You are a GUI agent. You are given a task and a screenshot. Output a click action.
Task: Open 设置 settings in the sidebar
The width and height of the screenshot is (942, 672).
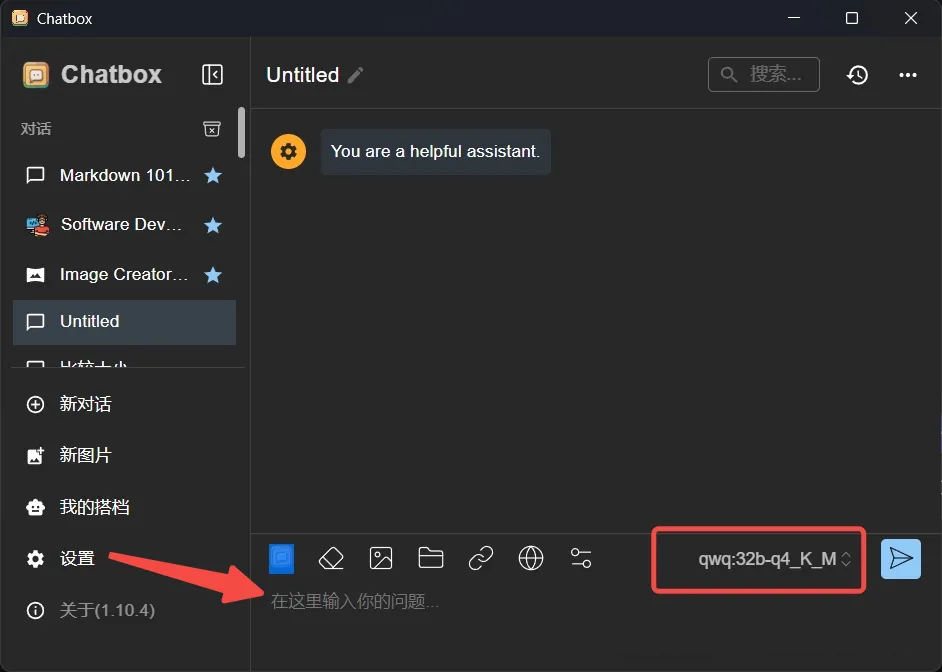(77, 559)
